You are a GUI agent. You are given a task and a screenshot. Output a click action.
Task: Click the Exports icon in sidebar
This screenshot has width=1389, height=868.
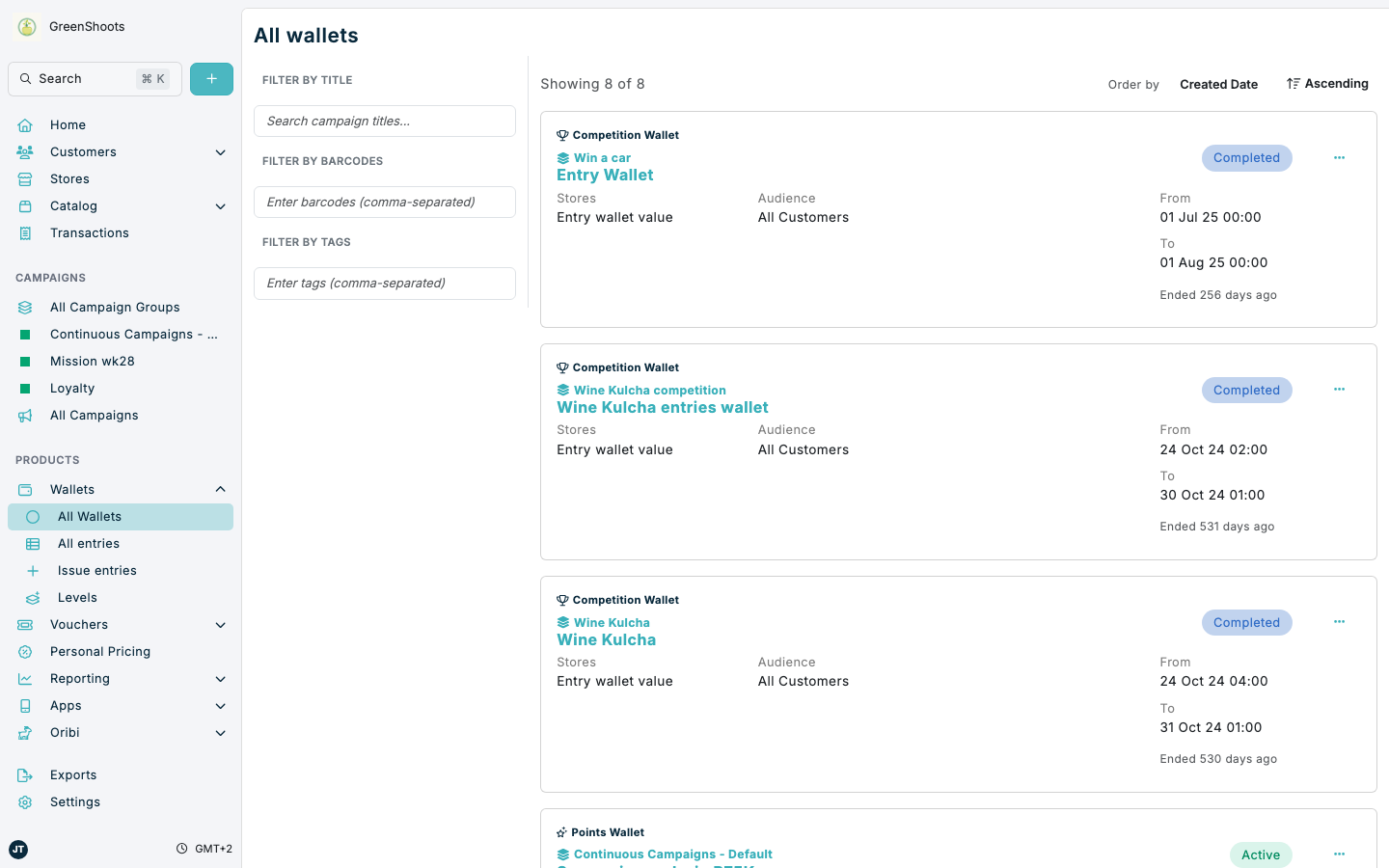26,774
